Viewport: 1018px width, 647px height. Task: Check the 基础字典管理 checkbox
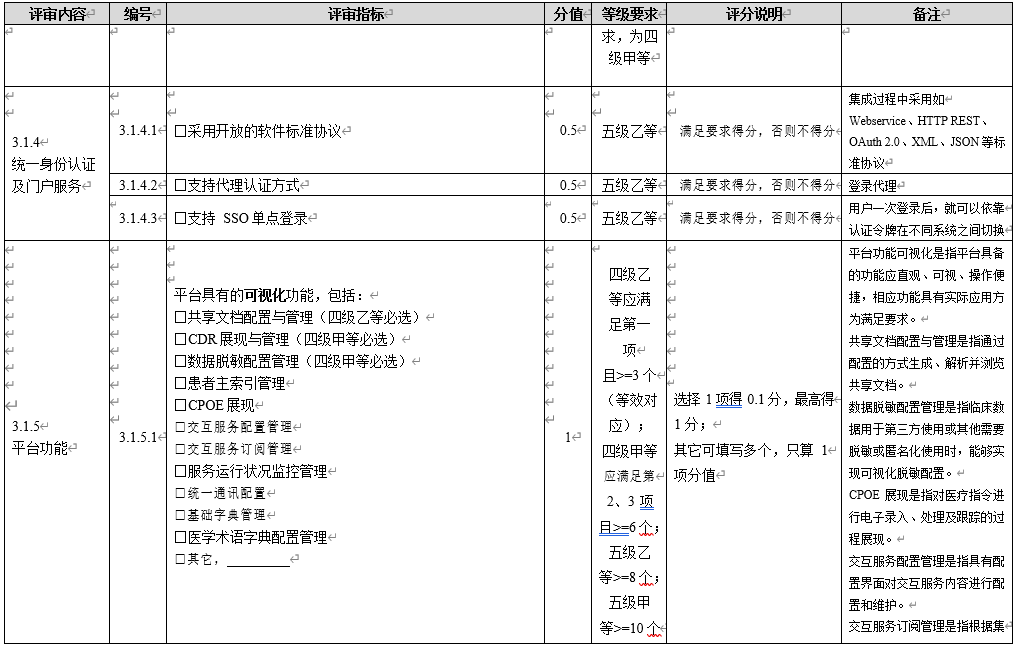tap(180, 515)
